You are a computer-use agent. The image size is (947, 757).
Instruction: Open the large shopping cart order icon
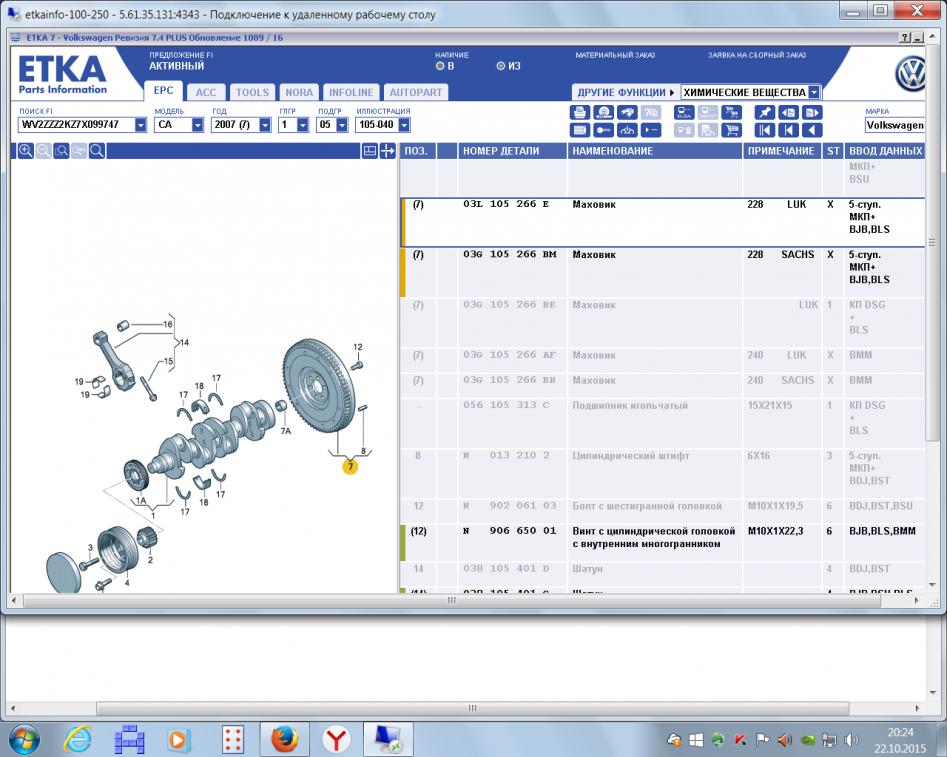coord(731,130)
